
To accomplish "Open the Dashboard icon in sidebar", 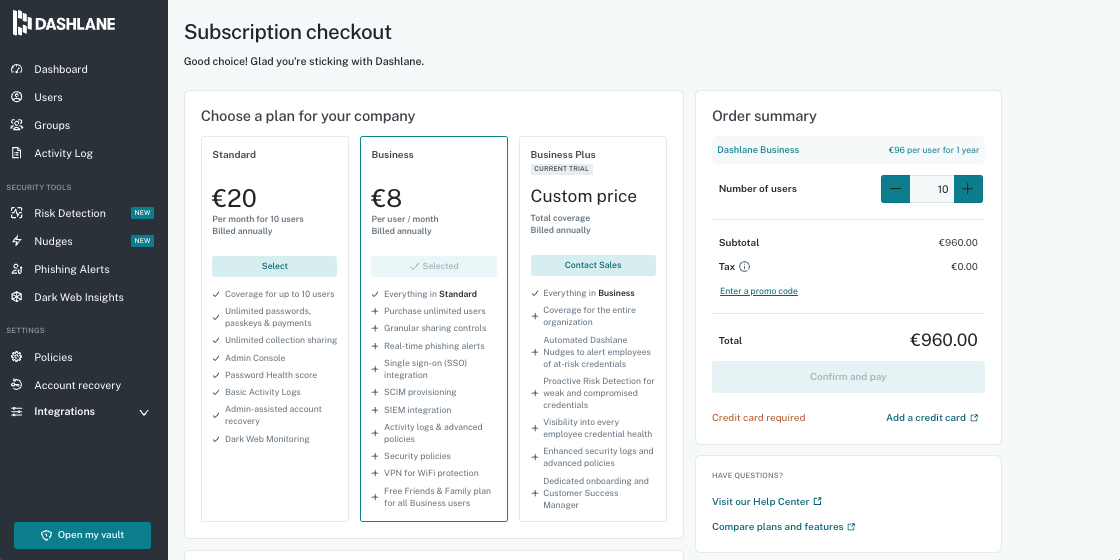I will coord(16,69).
